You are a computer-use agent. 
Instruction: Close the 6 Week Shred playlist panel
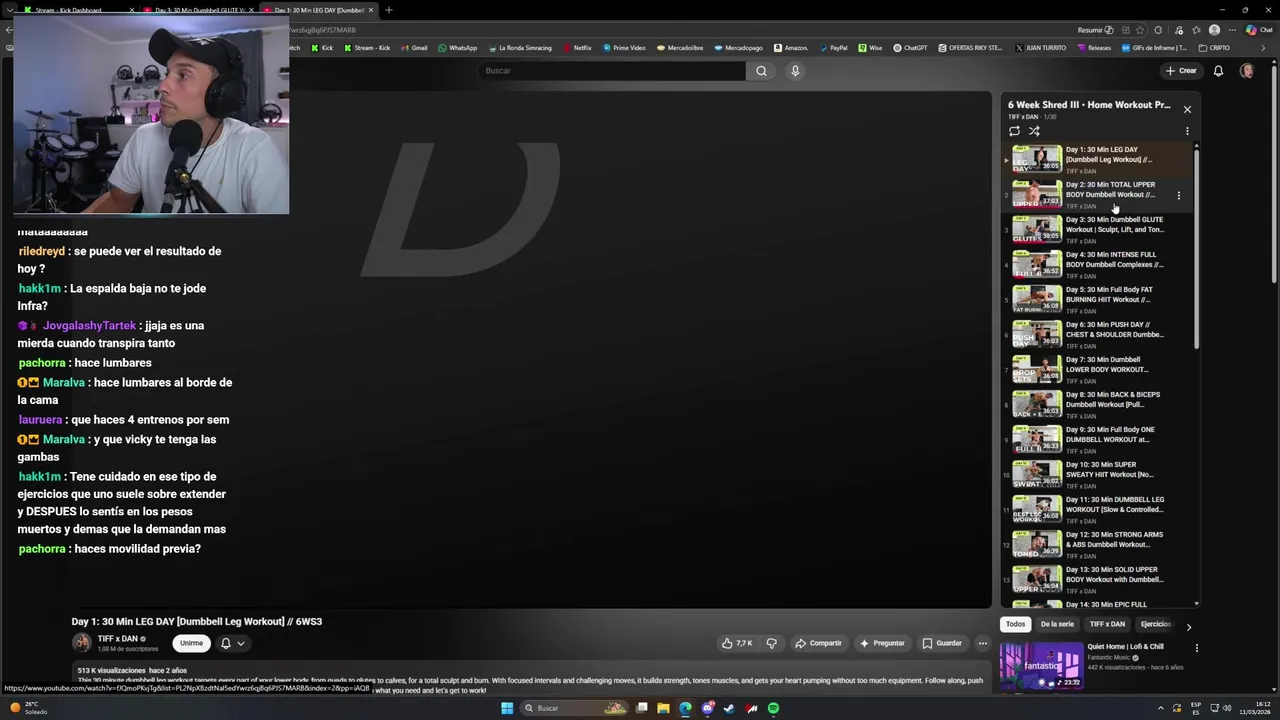(x=1187, y=109)
